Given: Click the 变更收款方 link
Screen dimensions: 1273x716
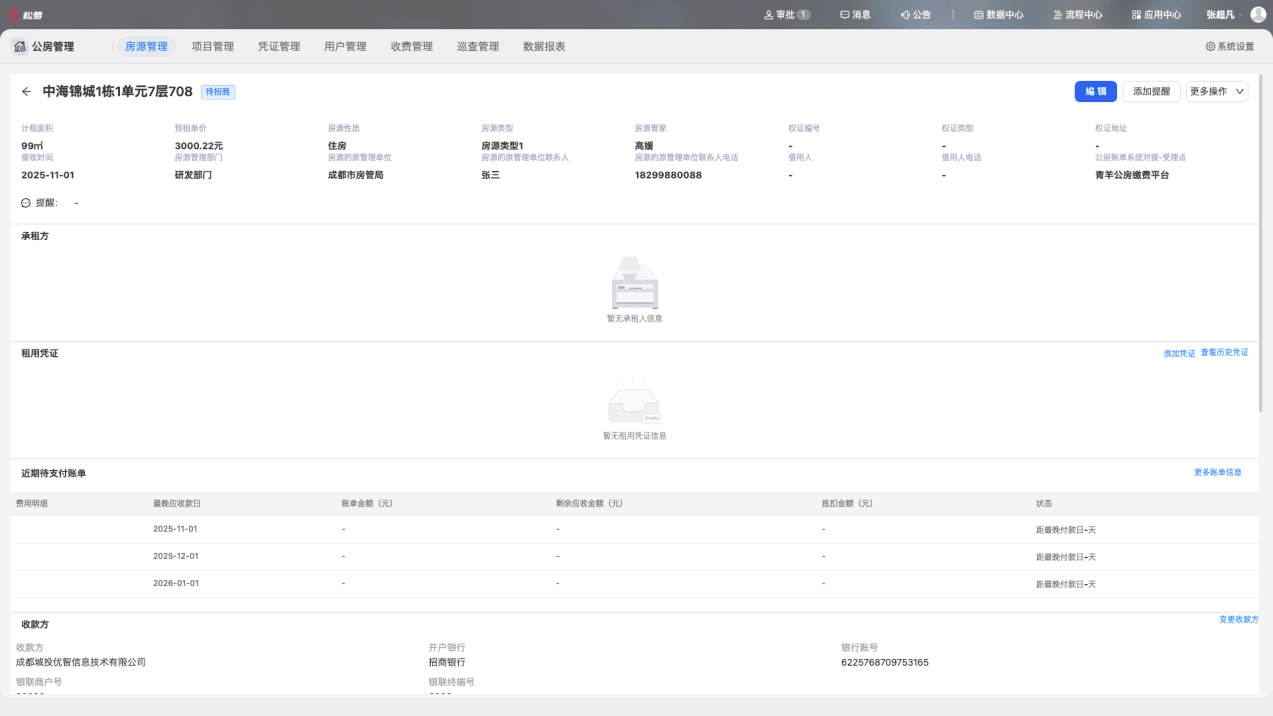Looking at the screenshot, I should [x=1239, y=620].
